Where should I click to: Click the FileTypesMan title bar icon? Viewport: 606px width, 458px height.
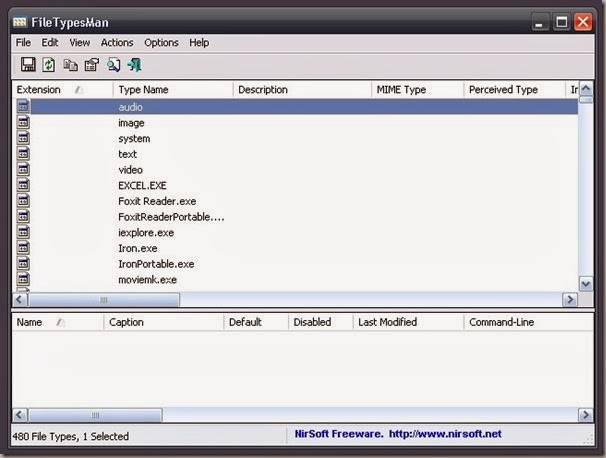pyautogui.click(x=20, y=22)
